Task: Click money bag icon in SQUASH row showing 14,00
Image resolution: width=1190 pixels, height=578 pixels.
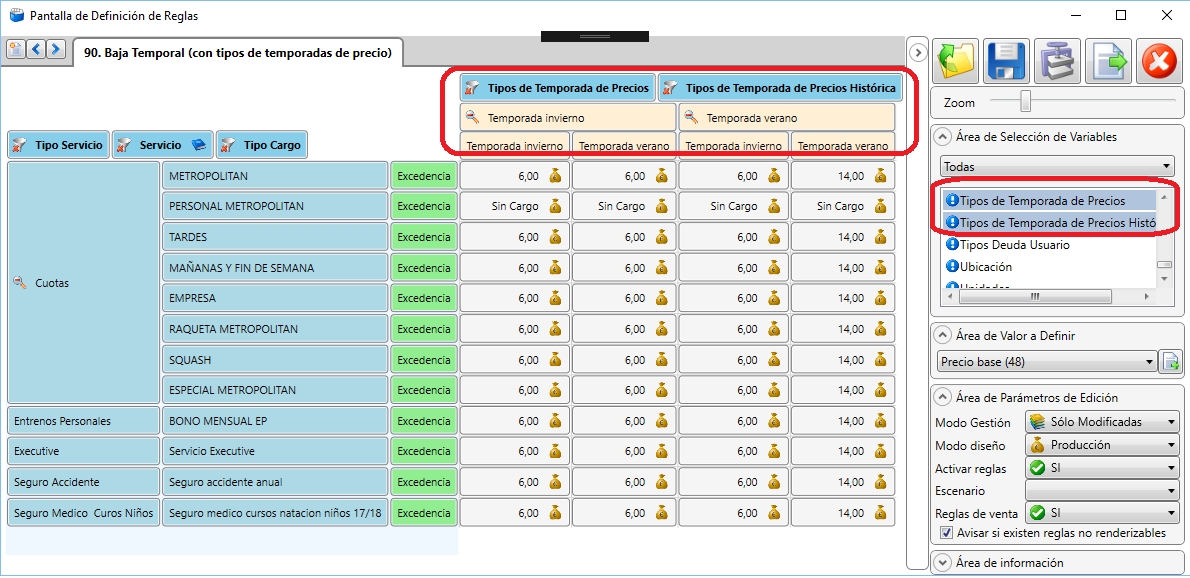Action: click(x=880, y=360)
